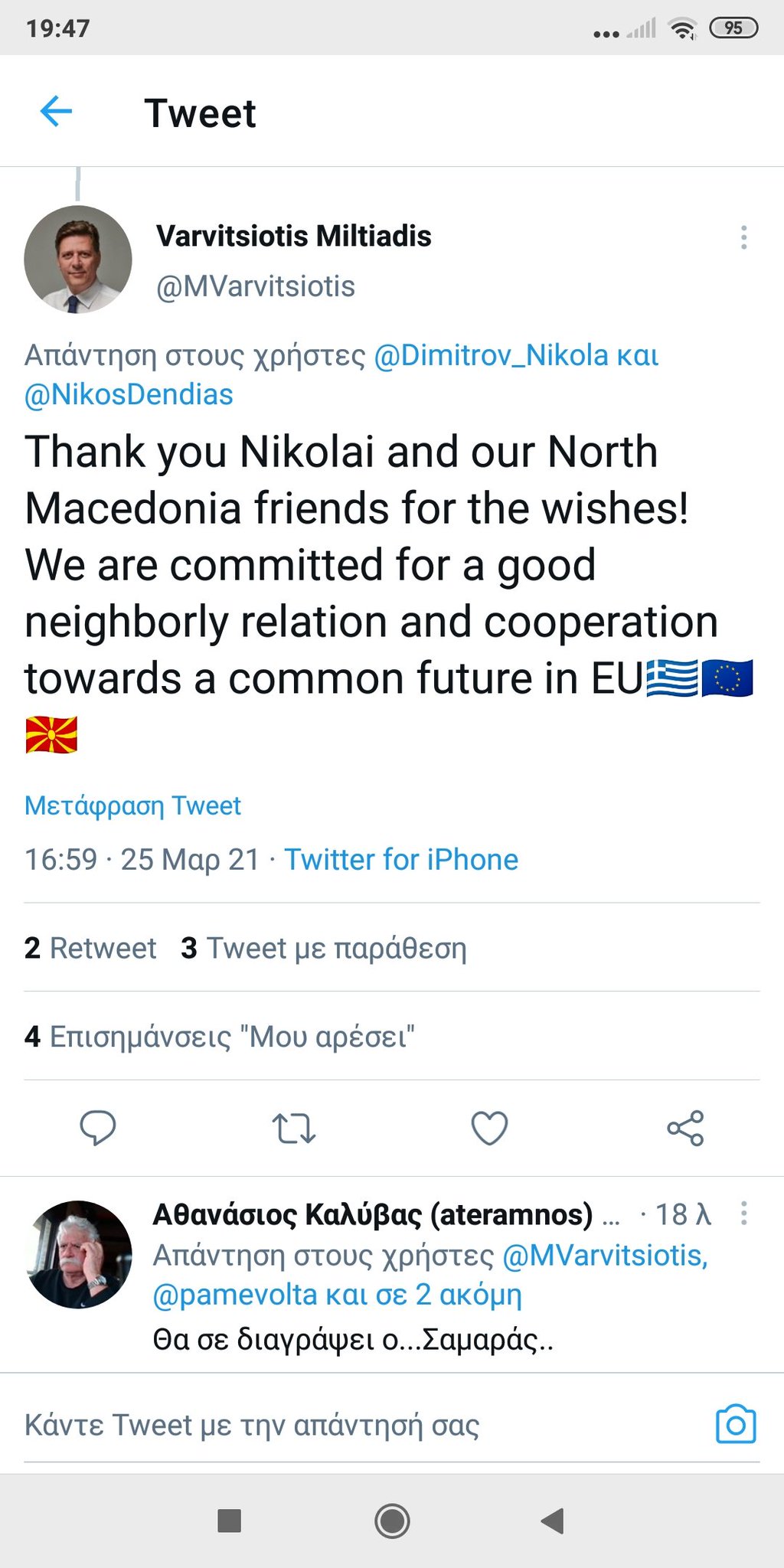
Task: Open options menu on Kalyvas's reply
Action: pyautogui.click(x=743, y=1214)
